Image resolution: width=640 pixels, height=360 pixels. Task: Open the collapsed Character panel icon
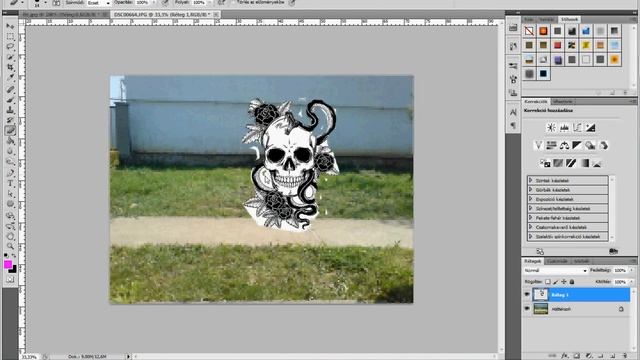(x=513, y=112)
